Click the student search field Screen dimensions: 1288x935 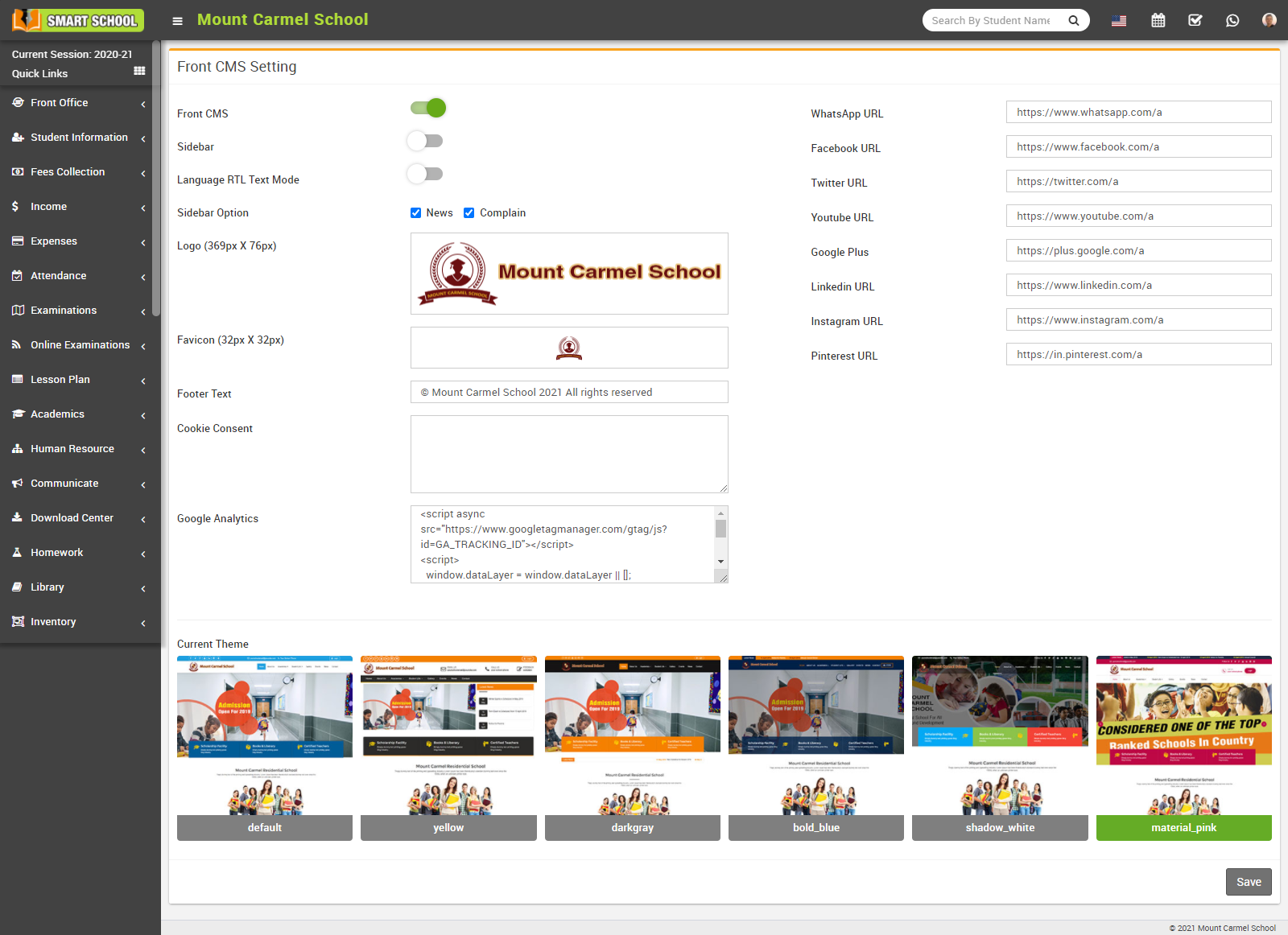(994, 20)
